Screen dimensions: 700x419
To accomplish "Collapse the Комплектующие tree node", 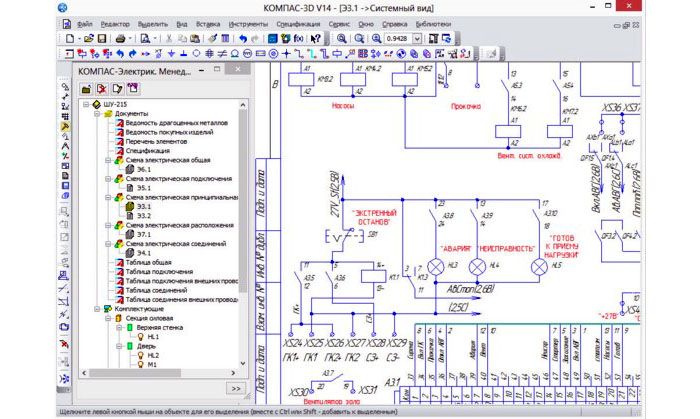I will click(x=97, y=309).
